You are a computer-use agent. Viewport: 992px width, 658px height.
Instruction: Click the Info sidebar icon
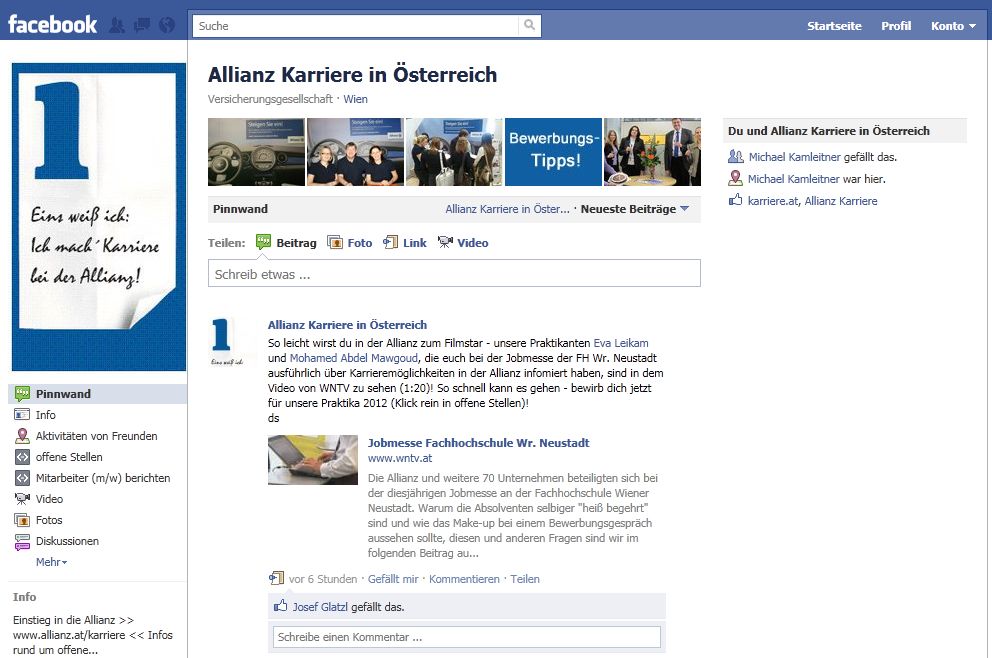coord(22,414)
